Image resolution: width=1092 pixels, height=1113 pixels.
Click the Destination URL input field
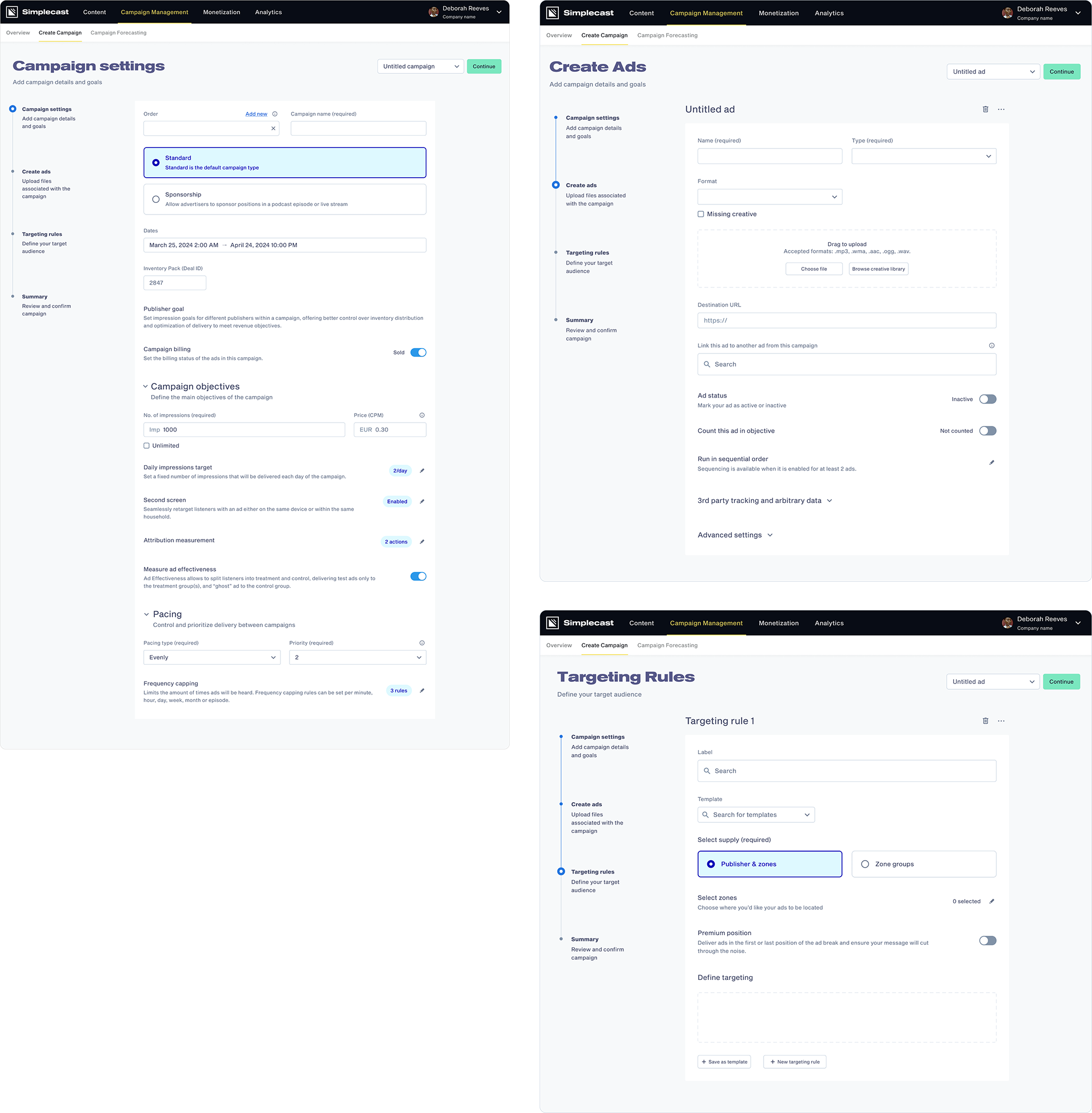coord(847,321)
